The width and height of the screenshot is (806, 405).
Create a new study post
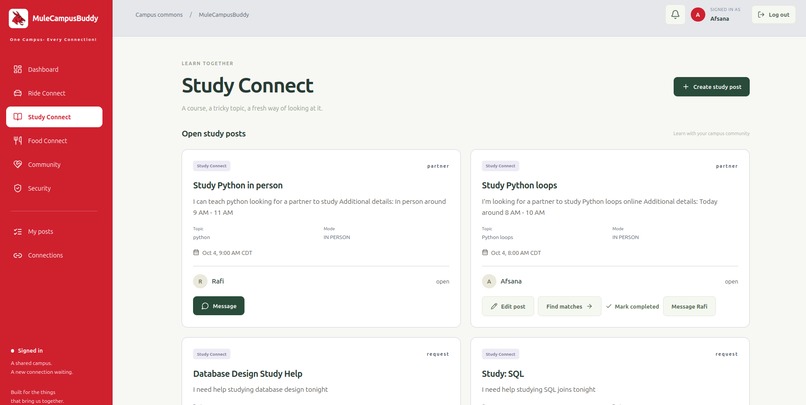(x=711, y=87)
